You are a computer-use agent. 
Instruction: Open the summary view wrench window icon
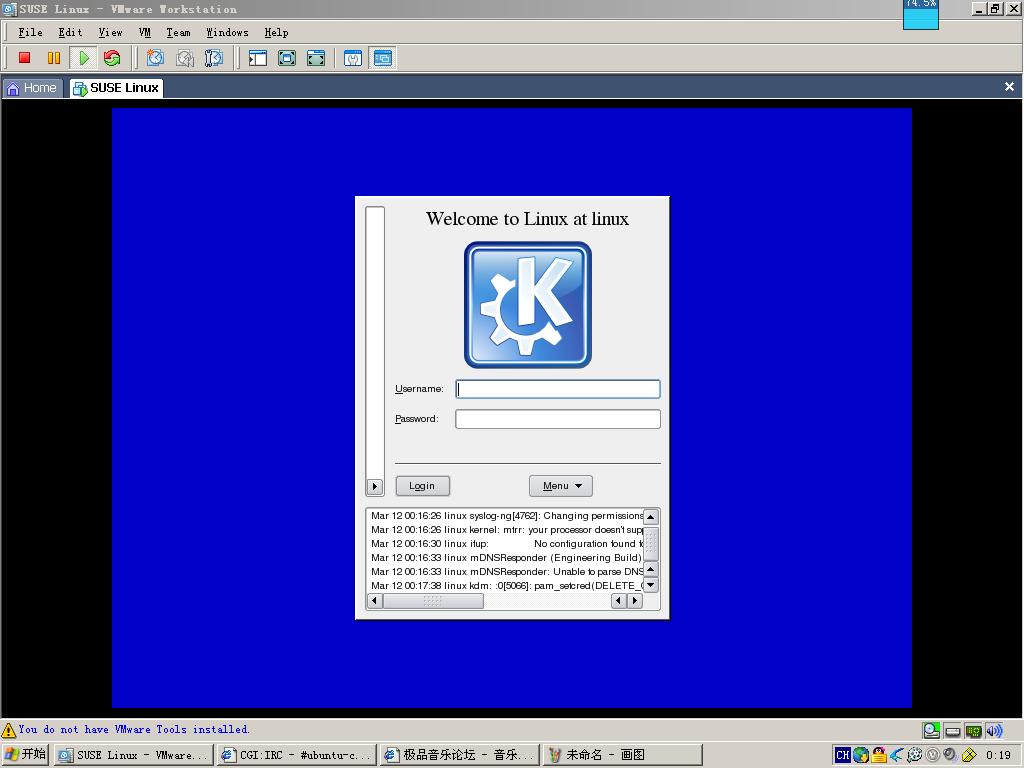(x=353, y=58)
